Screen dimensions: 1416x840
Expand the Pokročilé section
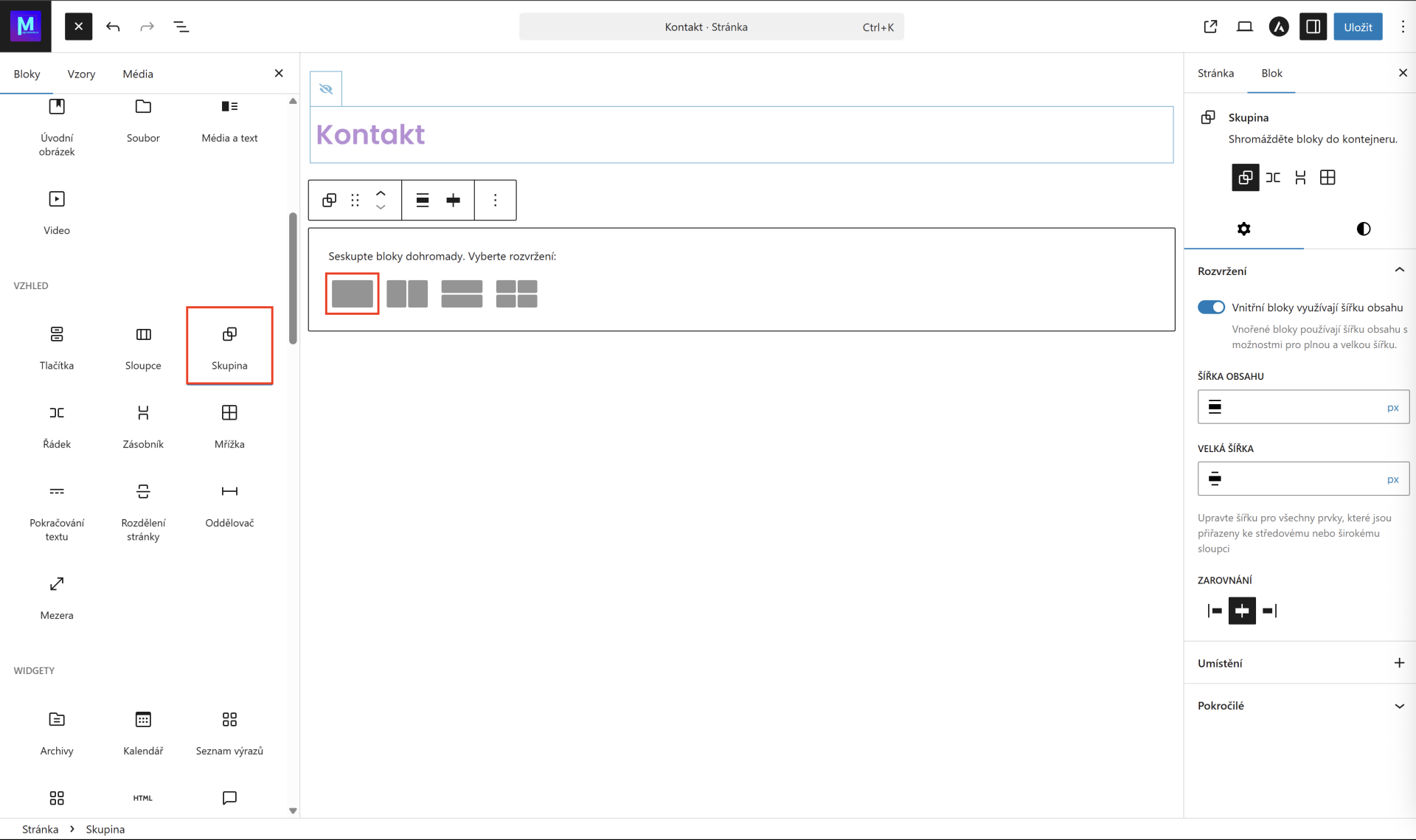pos(1399,706)
